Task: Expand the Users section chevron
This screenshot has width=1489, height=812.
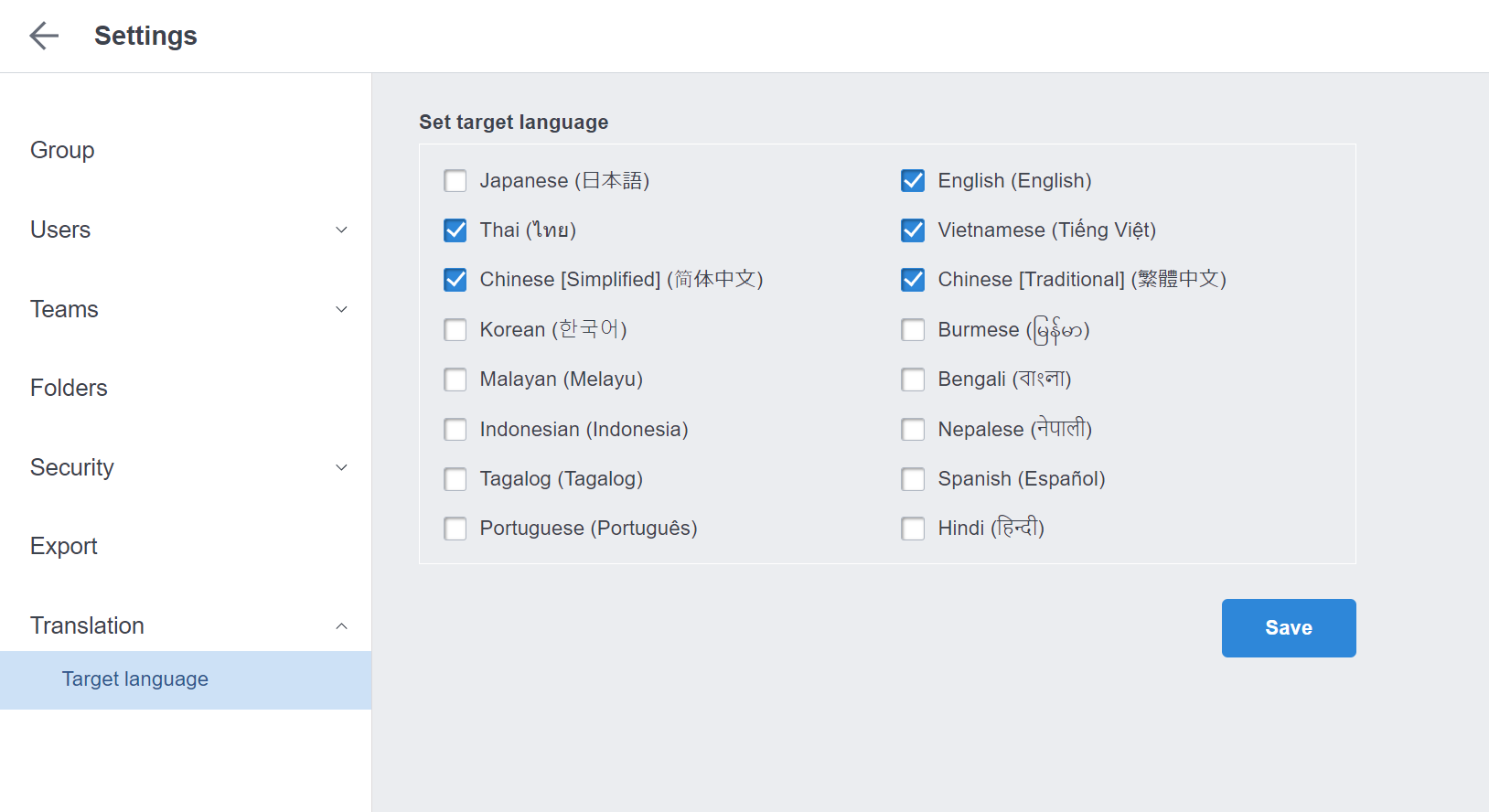Action: 341,230
